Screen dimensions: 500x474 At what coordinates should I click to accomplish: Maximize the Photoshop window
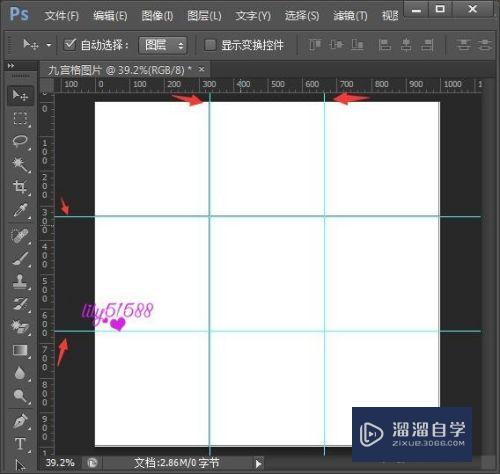440,9
